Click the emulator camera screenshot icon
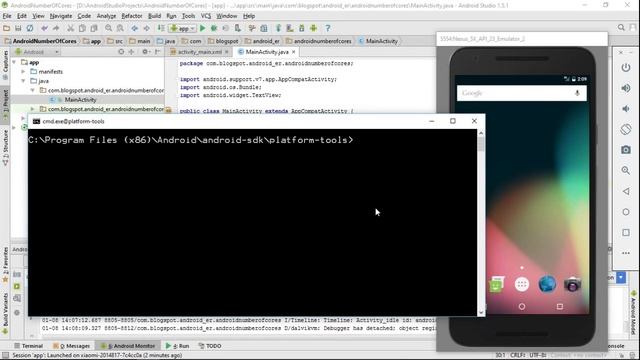The width and height of the screenshot is (640, 360). [x=626, y=150]
